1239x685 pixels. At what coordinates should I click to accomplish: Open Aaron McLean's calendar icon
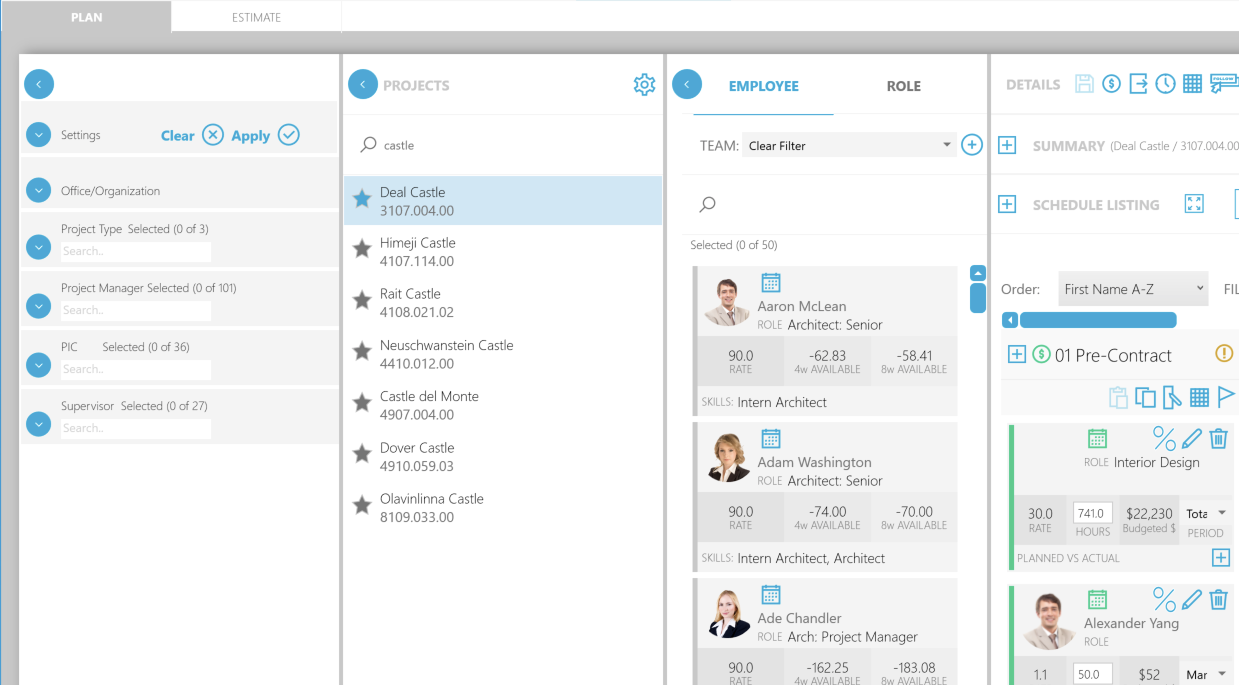[x=770, y=283]
